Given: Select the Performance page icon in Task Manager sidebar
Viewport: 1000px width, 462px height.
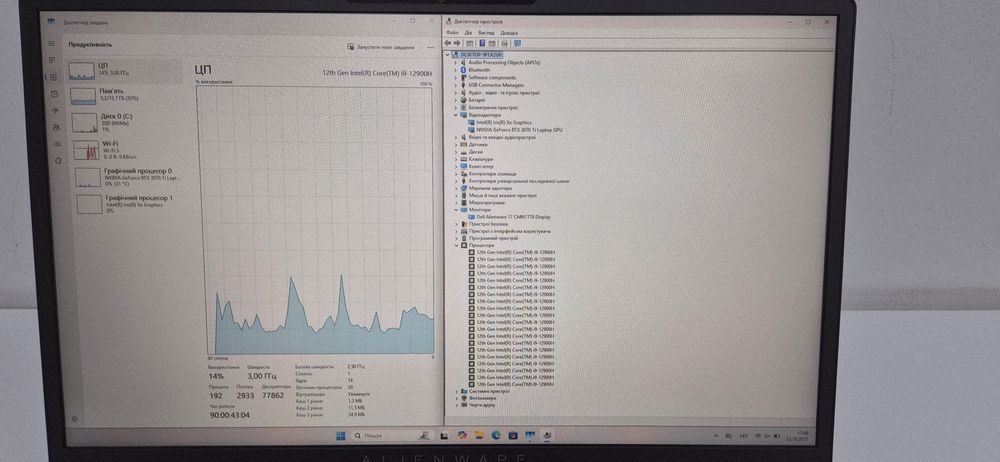Looking at the screenshot, I should pyautogui.click(x=54, y=77).
